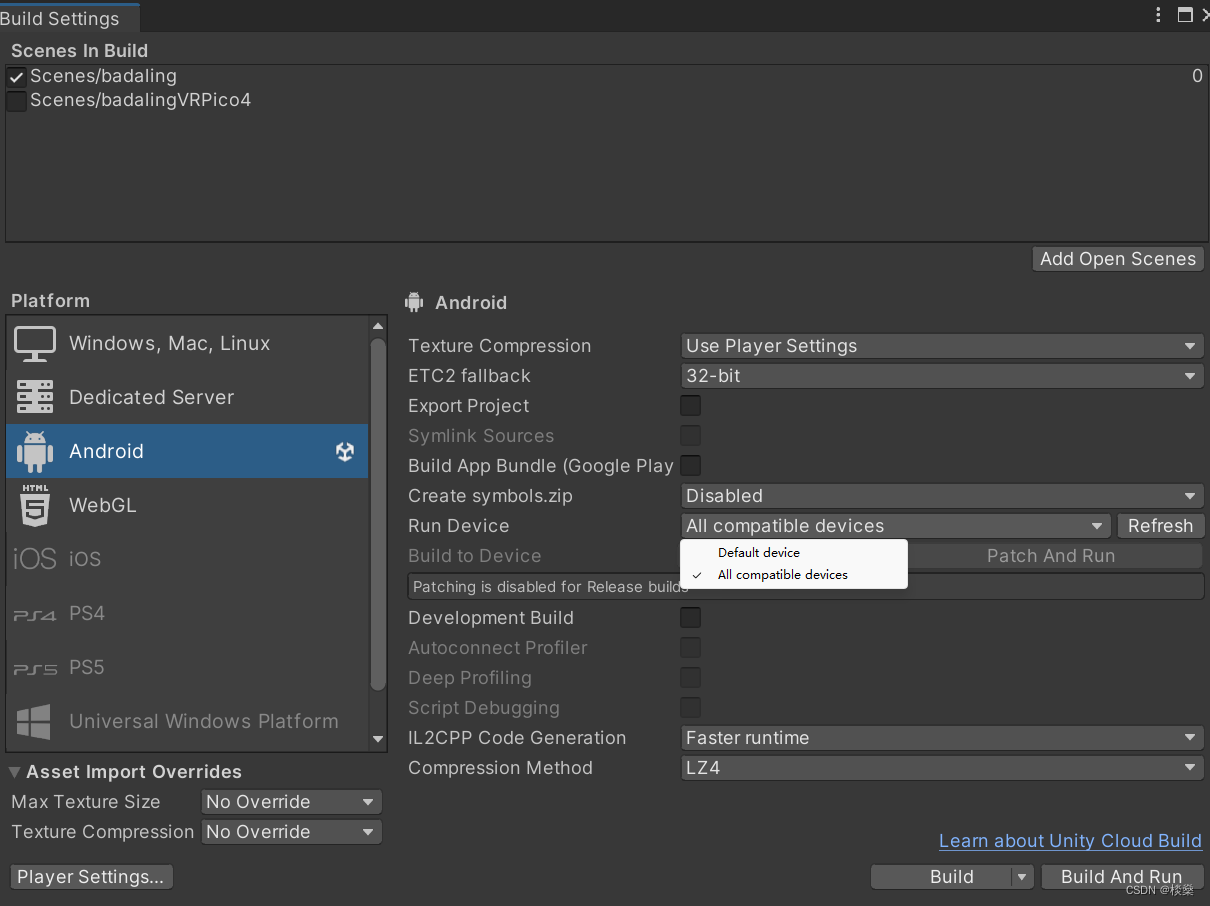
Task: Select the Dedicated Server platform
Action: tap(187, 398)
